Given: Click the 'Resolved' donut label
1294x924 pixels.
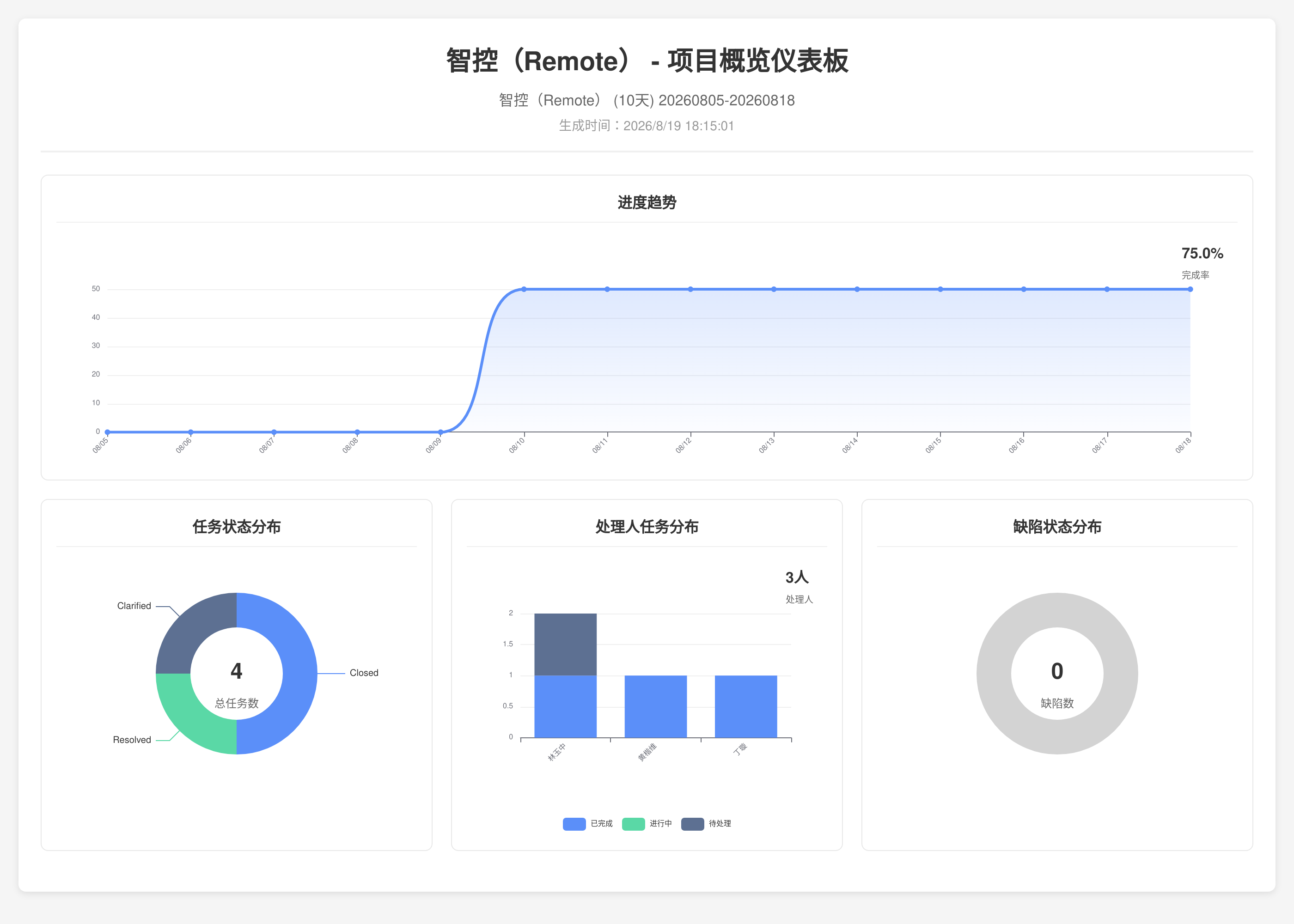Looking at the screenshot, I should tap(131, 740).
